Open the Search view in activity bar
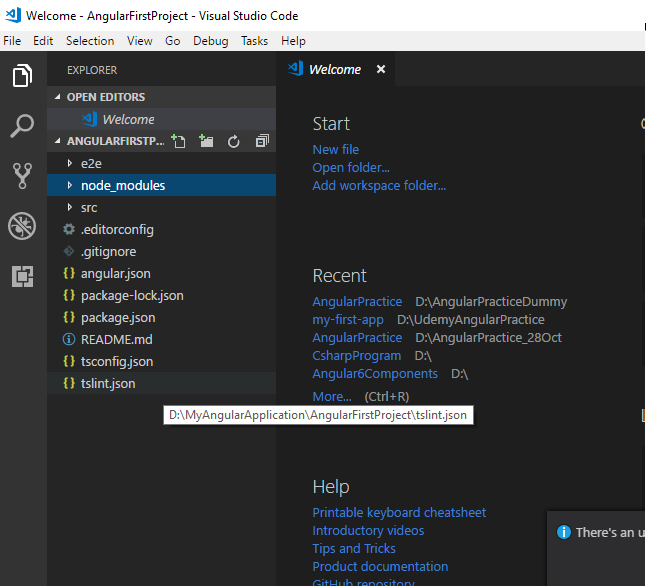Image resolution: width=646 pixels, height=586 pixels. [x=22, y=126]
